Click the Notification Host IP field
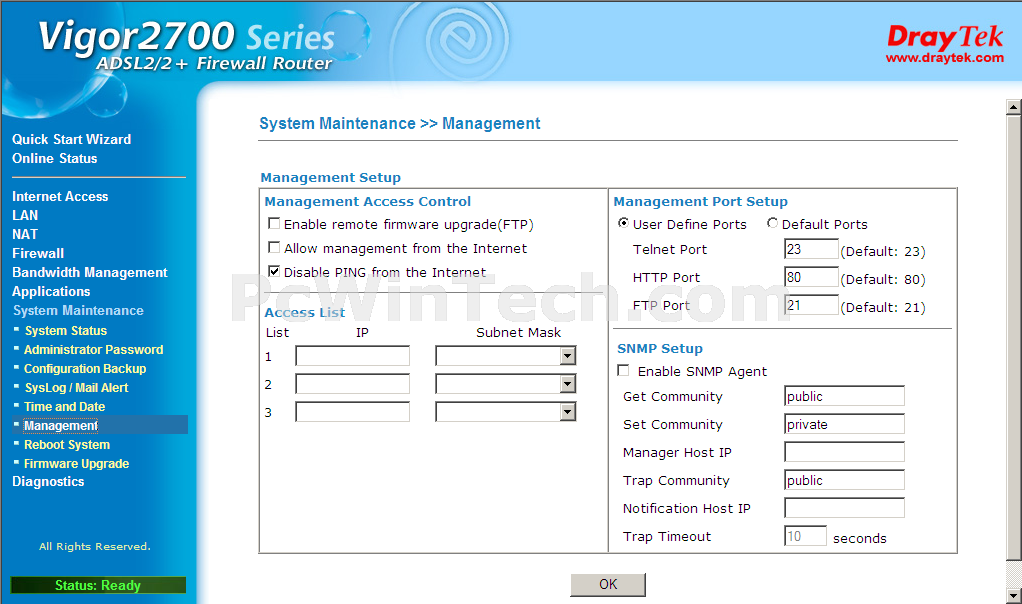The width and height of the screenshot is (1022, 604). click(845, 508)
